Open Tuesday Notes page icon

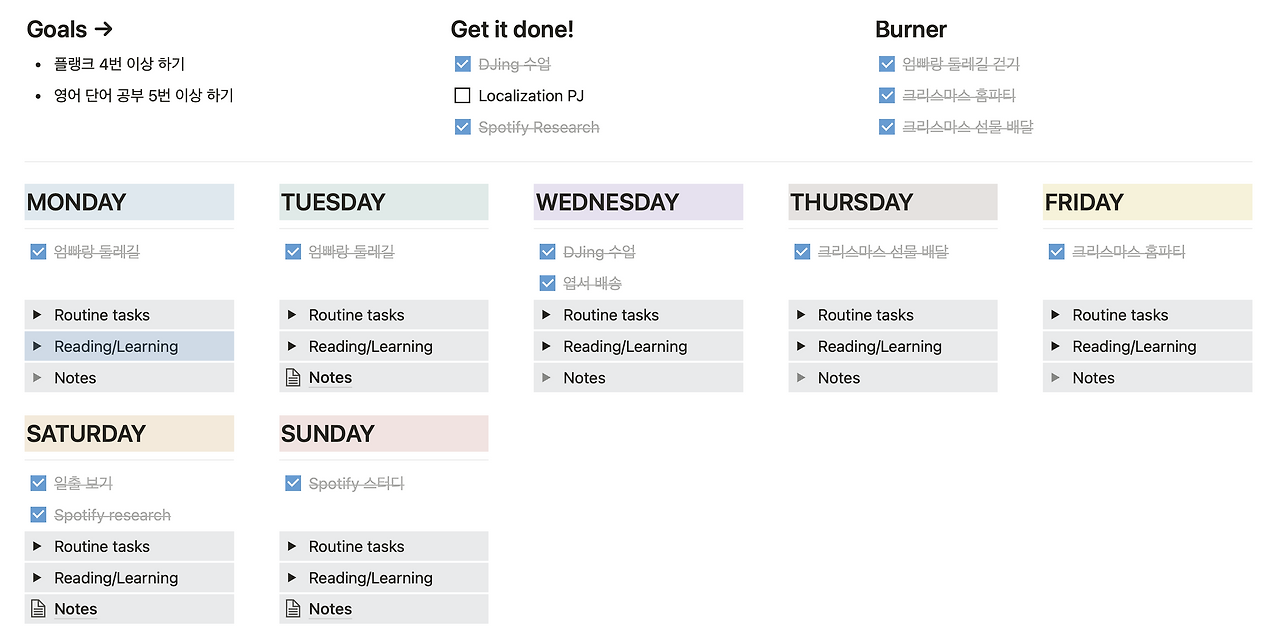coord(293,378)
